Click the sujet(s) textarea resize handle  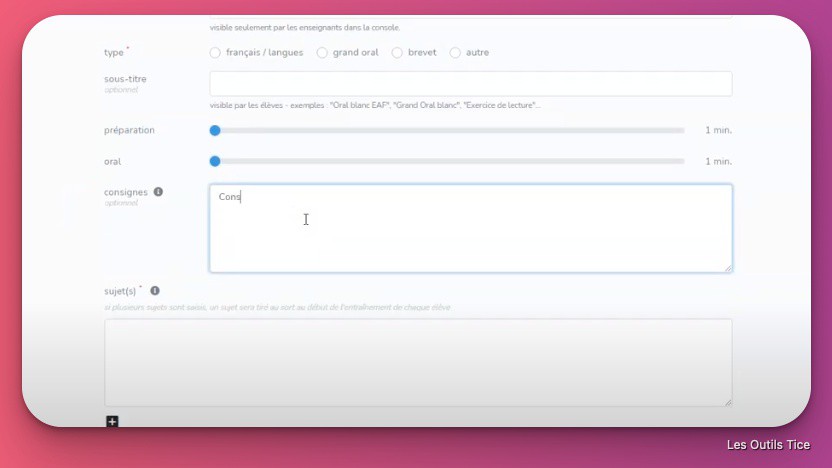pos(728,402)
